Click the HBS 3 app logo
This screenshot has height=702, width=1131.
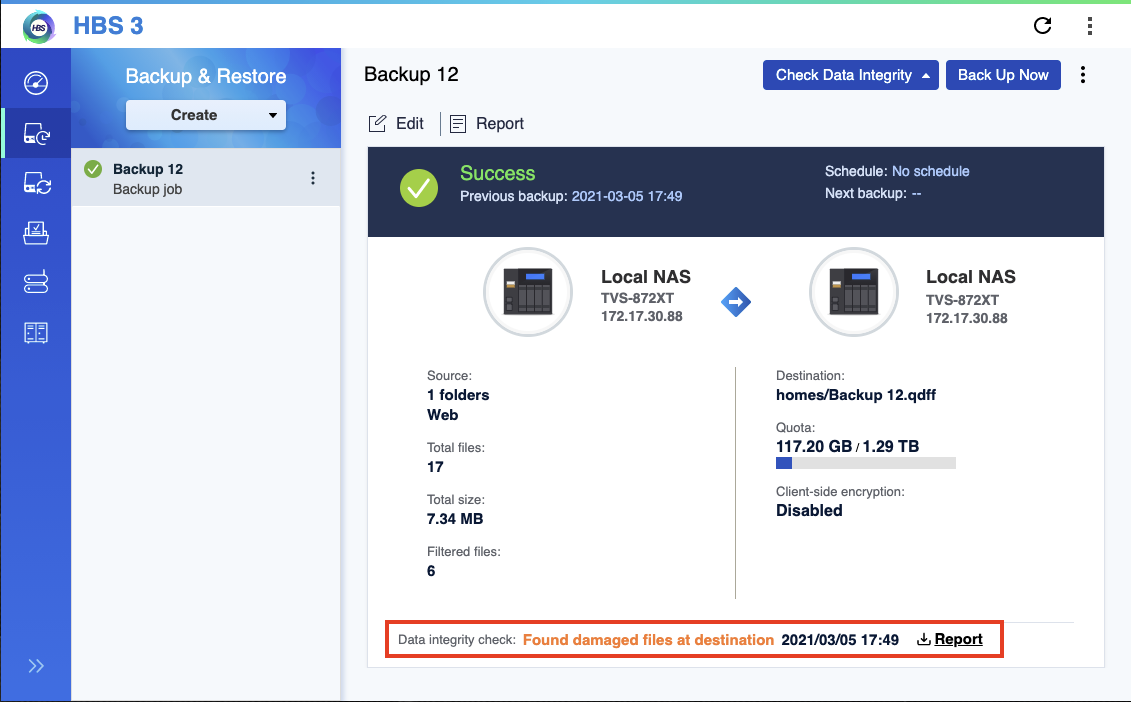pos(39,26)
